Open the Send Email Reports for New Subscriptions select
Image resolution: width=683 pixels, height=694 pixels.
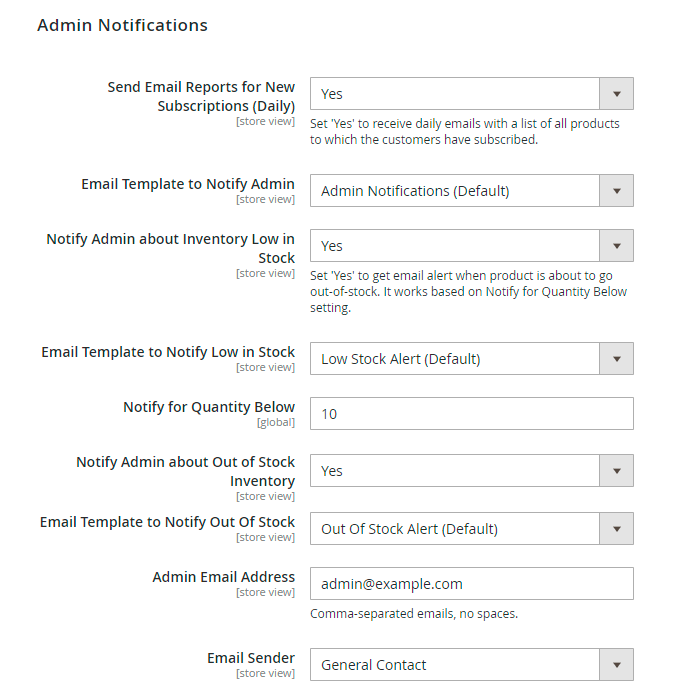(455, 94)
